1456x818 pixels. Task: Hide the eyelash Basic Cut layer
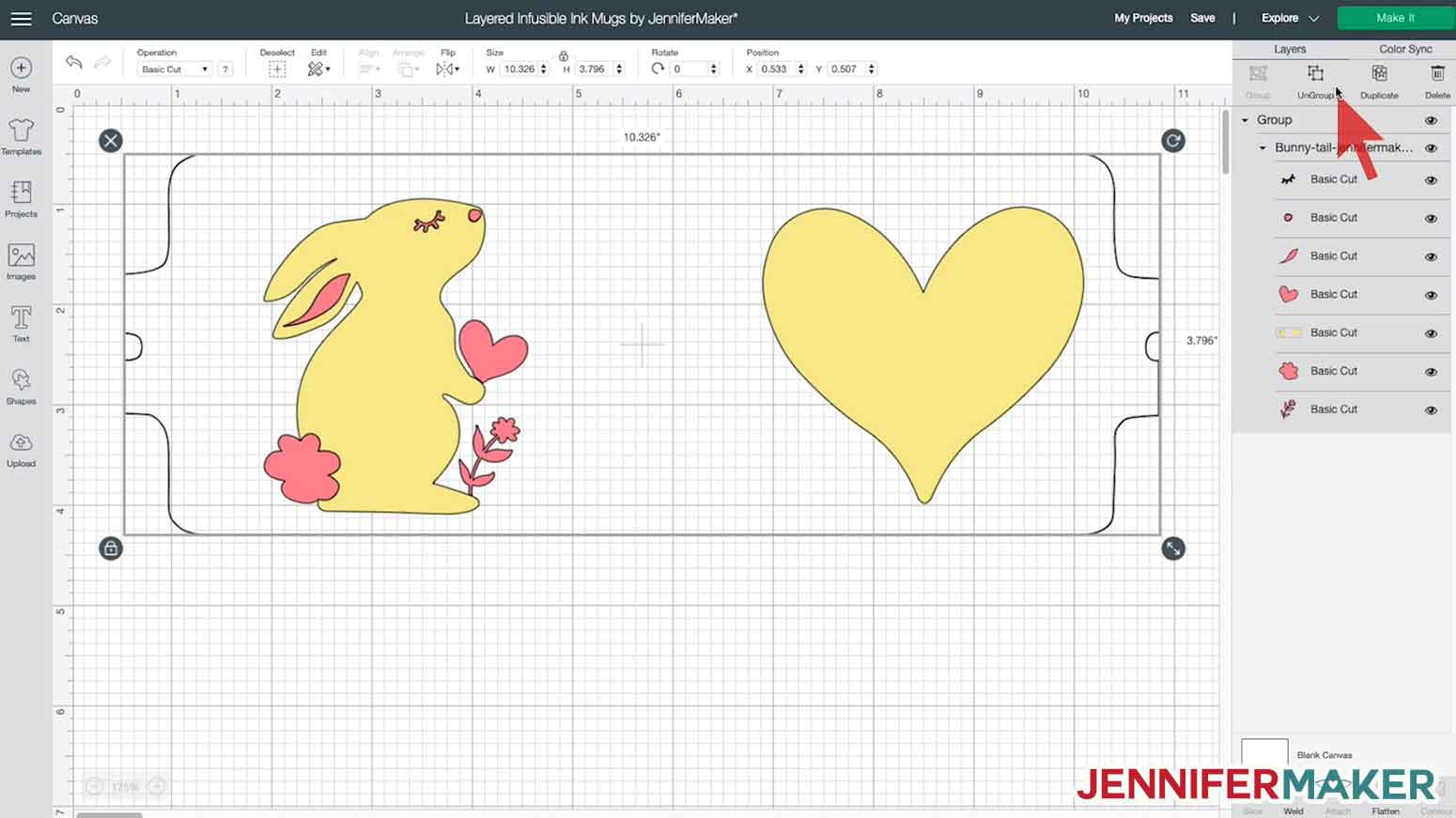coord(1432,180)
